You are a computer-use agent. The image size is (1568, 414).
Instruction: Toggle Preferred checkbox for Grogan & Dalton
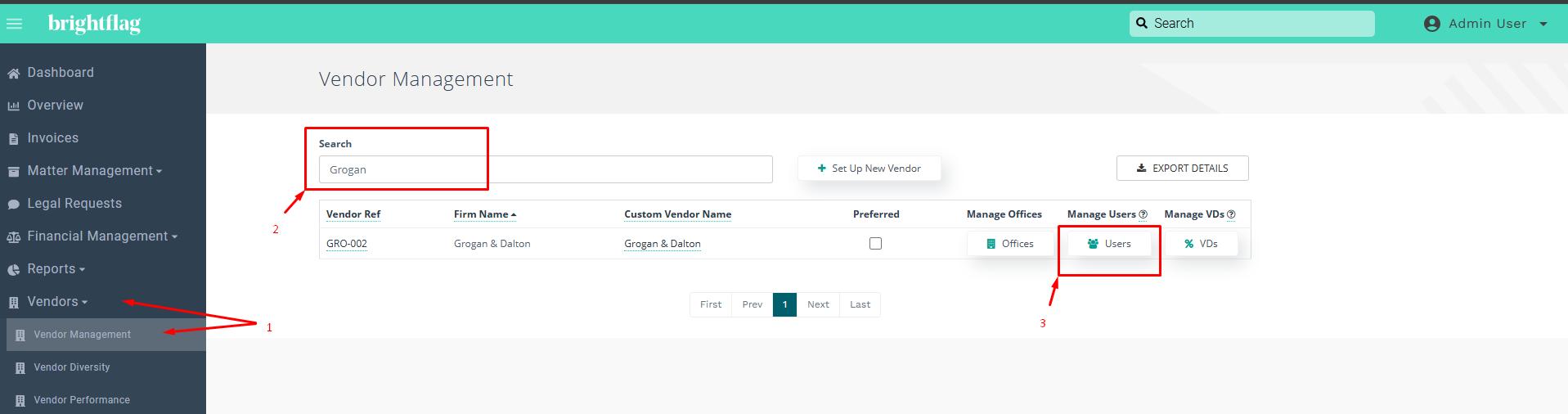(875, 243)
